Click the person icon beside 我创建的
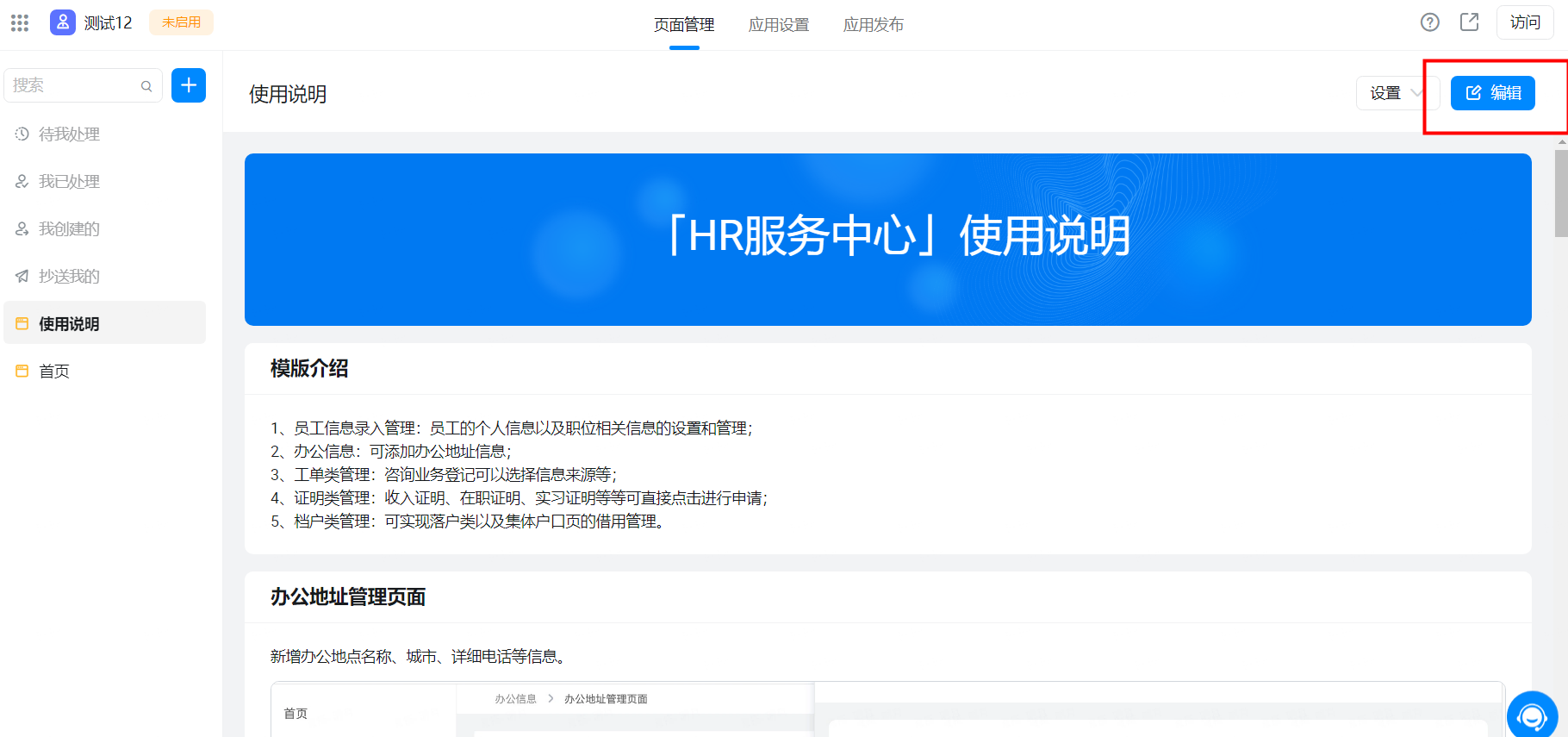 tap(22, 228)
